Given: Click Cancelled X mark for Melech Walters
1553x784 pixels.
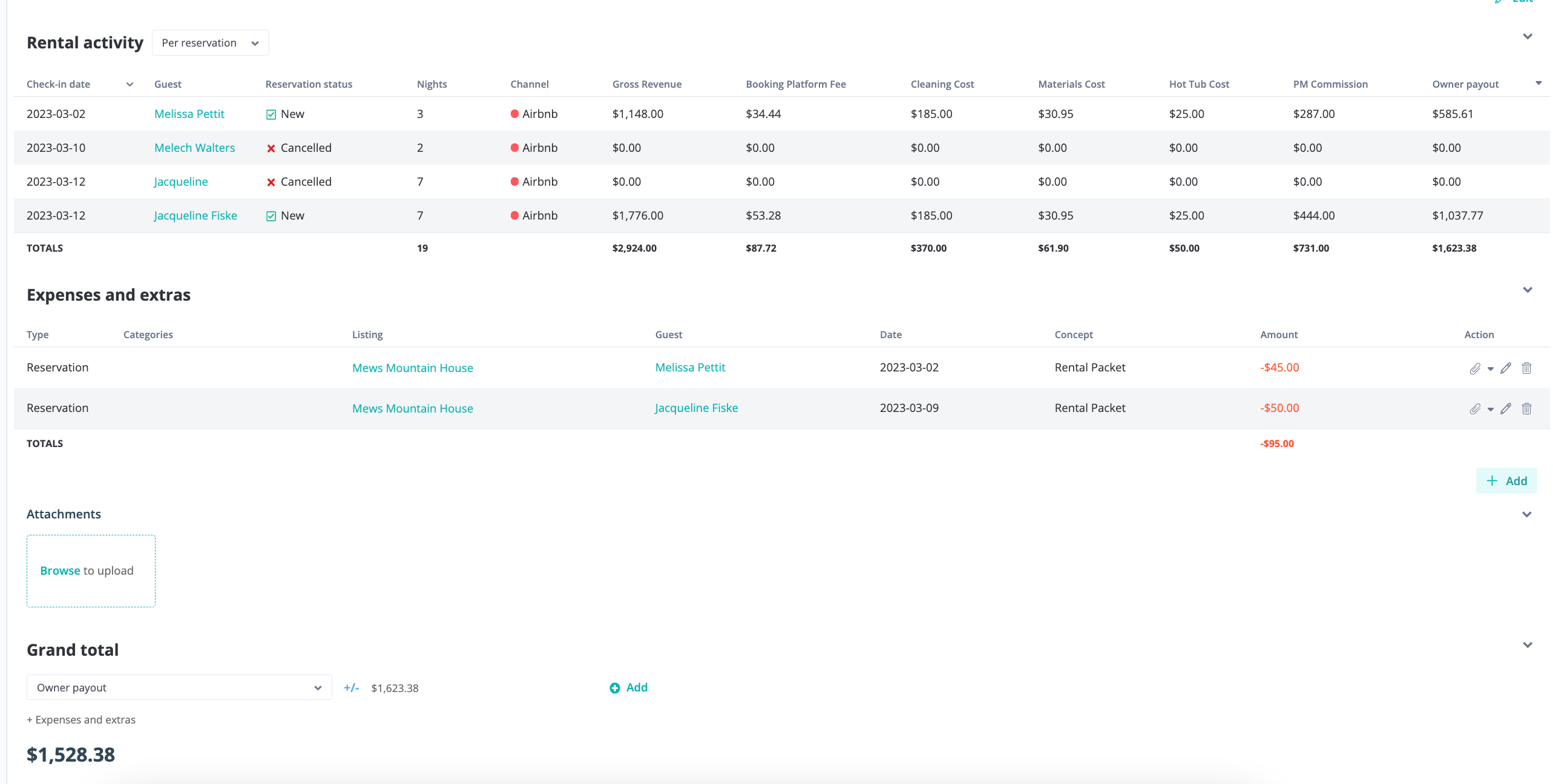Looking at the screenshot, I should [271, 148].
